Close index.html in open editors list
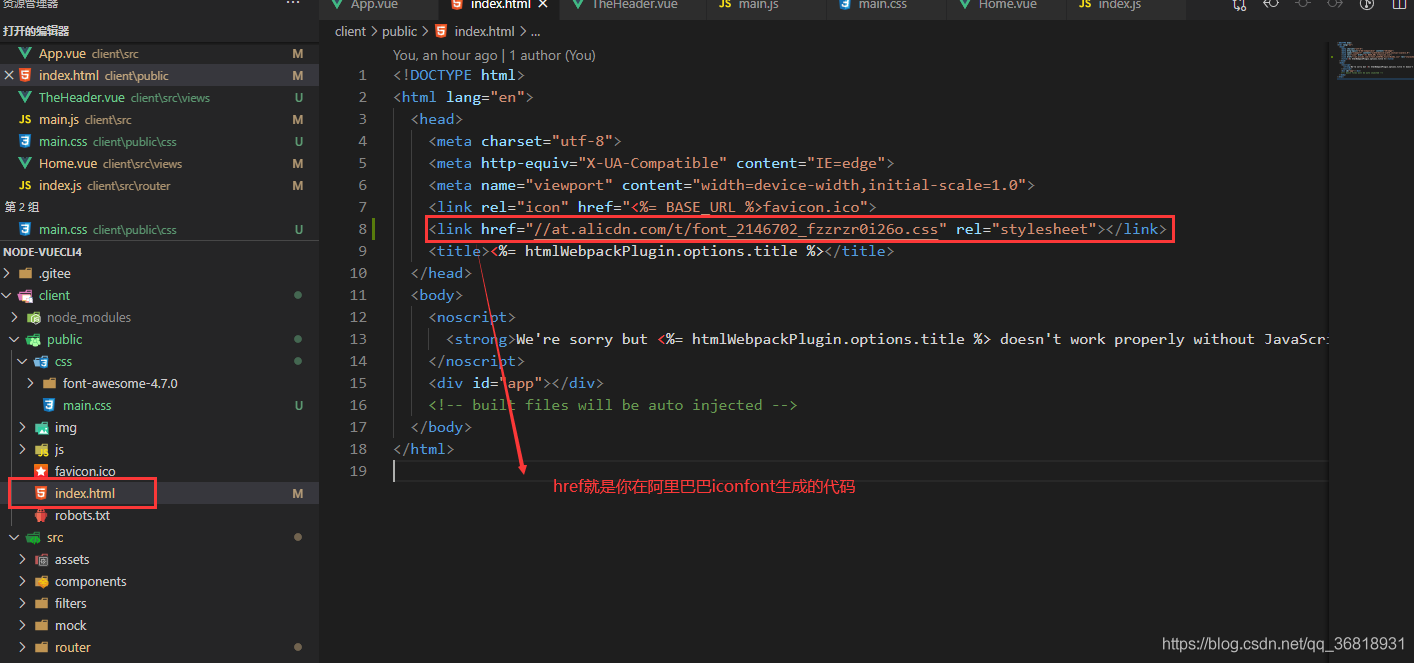This screenshot has height=663, width=1414. [x=10, y=75]
